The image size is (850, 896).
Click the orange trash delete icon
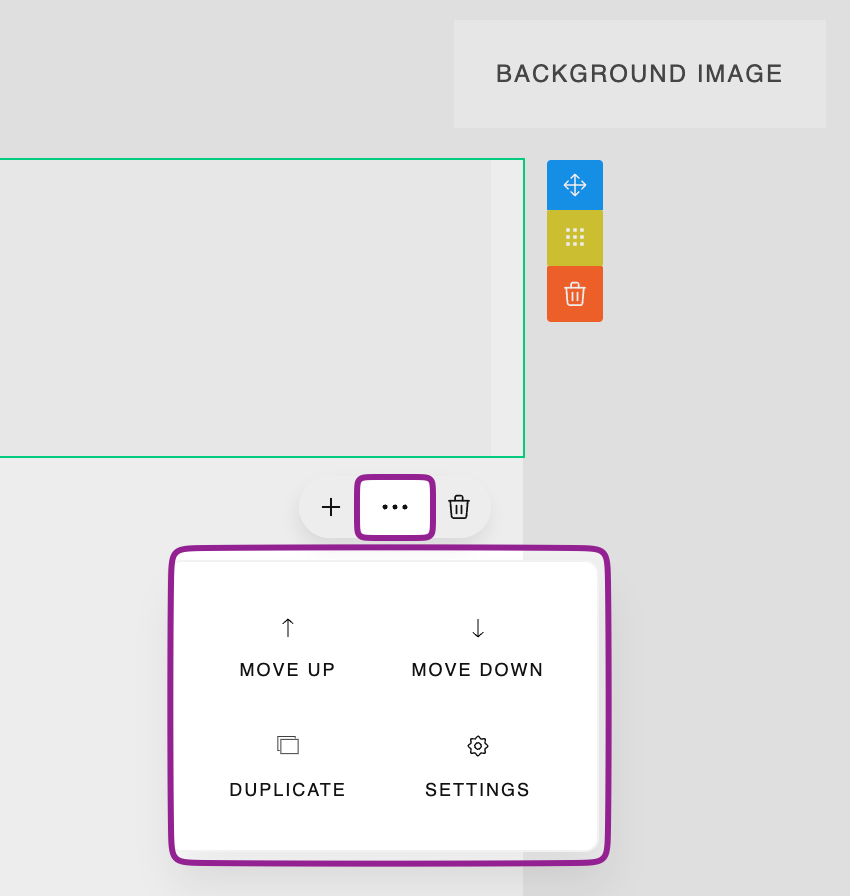[575, 294]
